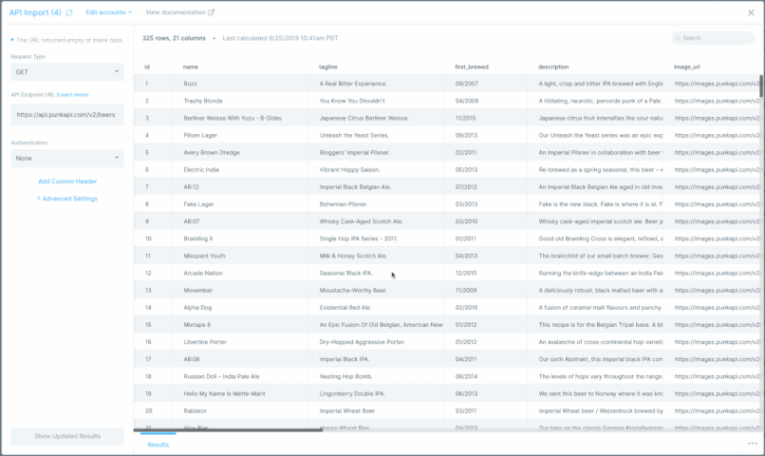Click the Show Updated Results button
765x456 pixels.
pos(67,436)
